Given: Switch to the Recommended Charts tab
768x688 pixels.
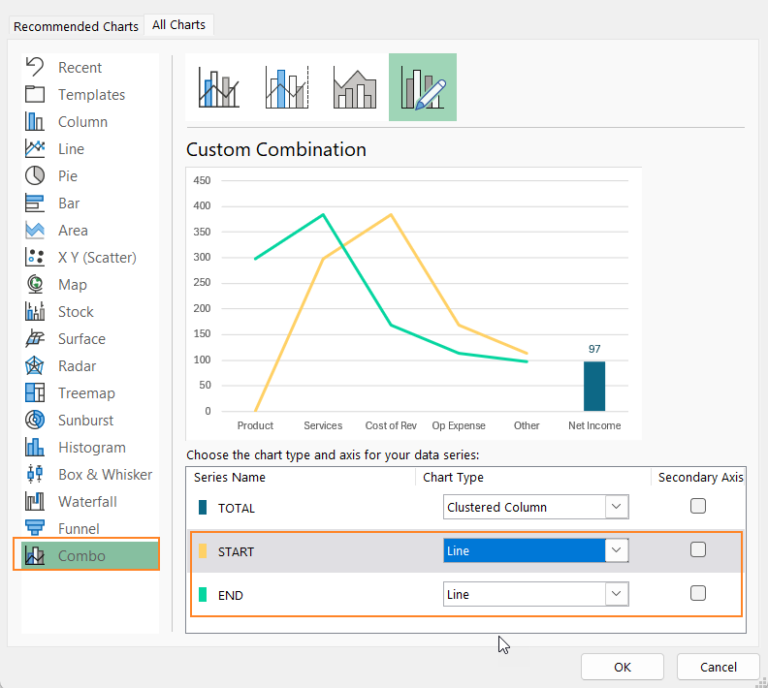Looking at the screenshot, I should 76,26.
